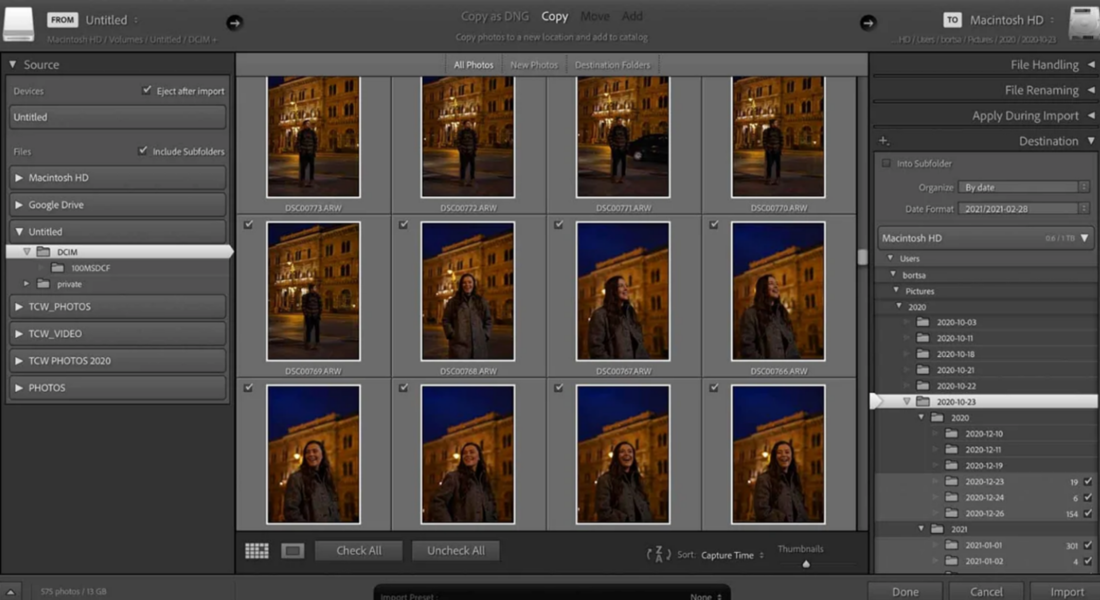
Task: Click the sort direction A-Z icon
Action: coord(658,554)
